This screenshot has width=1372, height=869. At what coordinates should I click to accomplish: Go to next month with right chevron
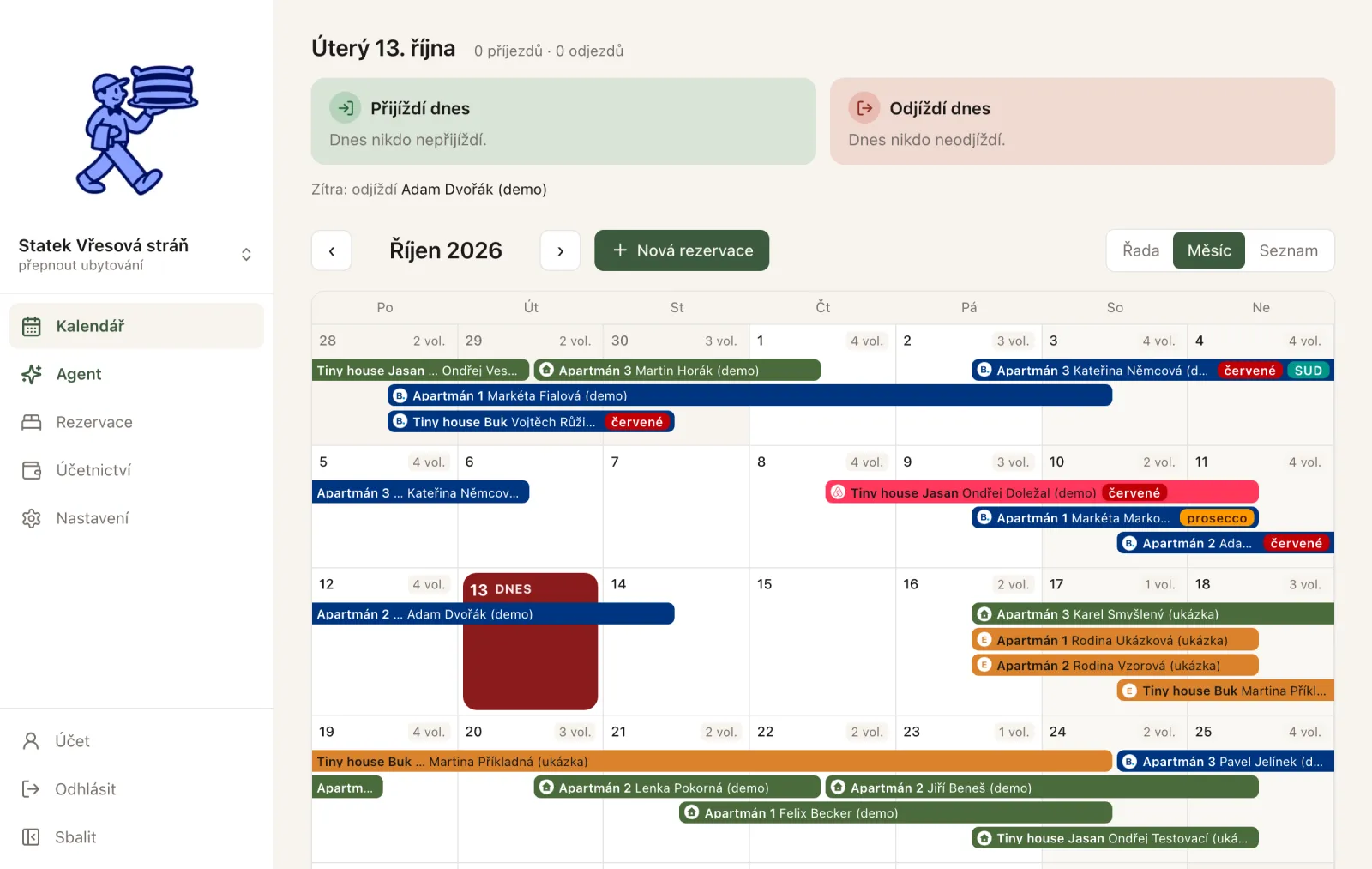pyautogui.click(x=560, y=250)
